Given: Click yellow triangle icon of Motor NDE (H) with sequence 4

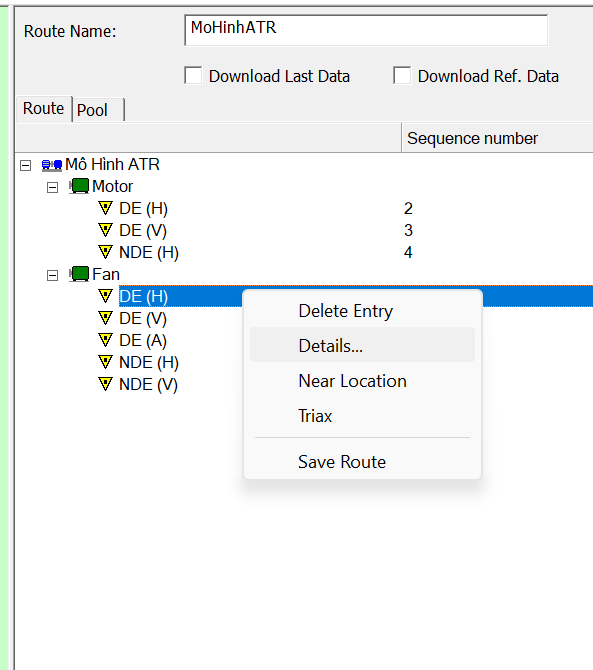Looking at the screenshot, I should click(105, 252).
